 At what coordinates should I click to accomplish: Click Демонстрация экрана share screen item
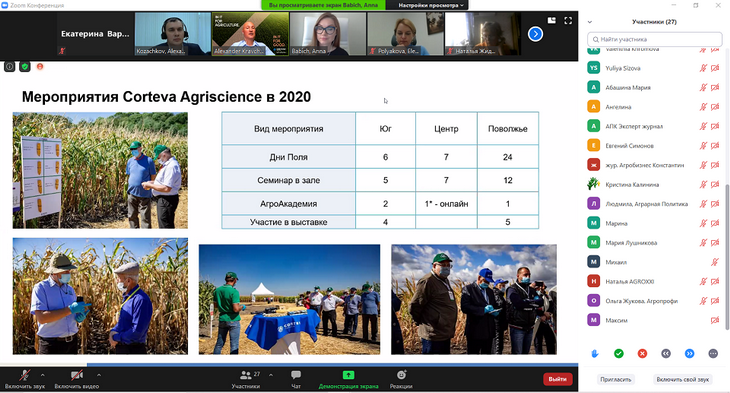(x=348, y=379)
